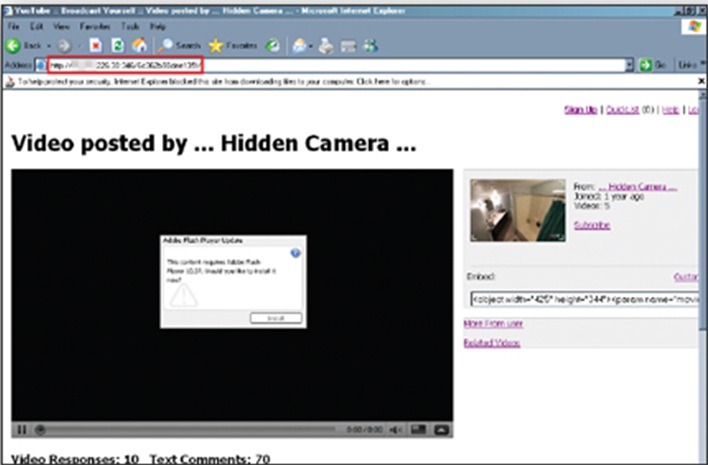Viewport: 708px width, 465px height.
Task: Click the Install button in Flash dialog
Action: coord(276,318)
